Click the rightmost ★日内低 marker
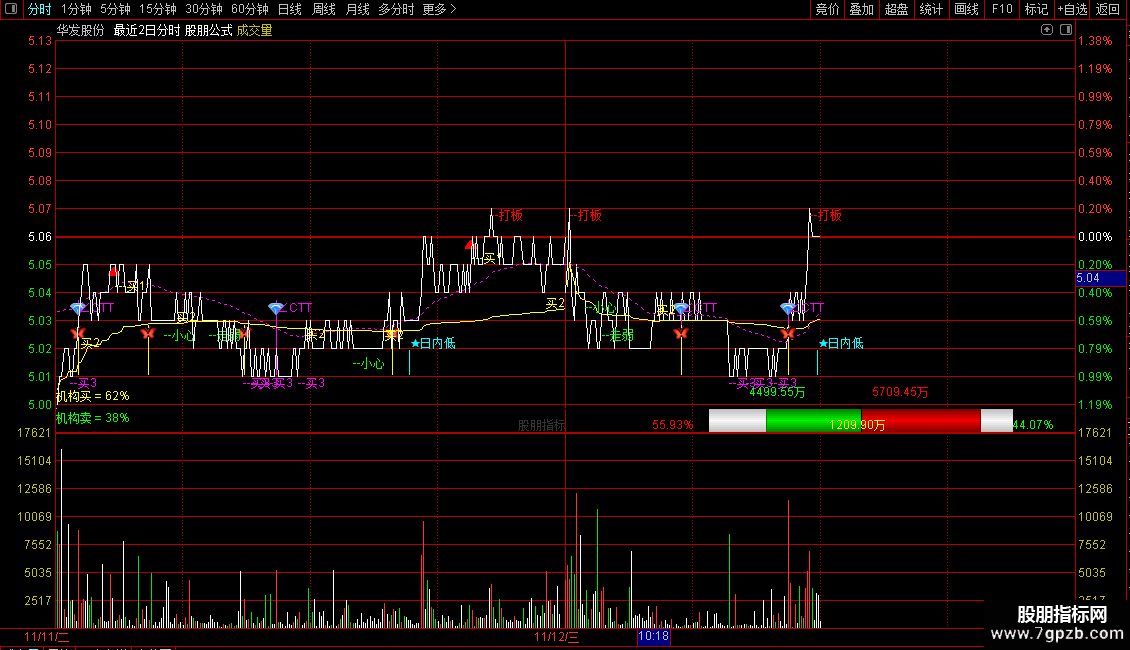The image size is (1130, 650). (x=841, y=344)
